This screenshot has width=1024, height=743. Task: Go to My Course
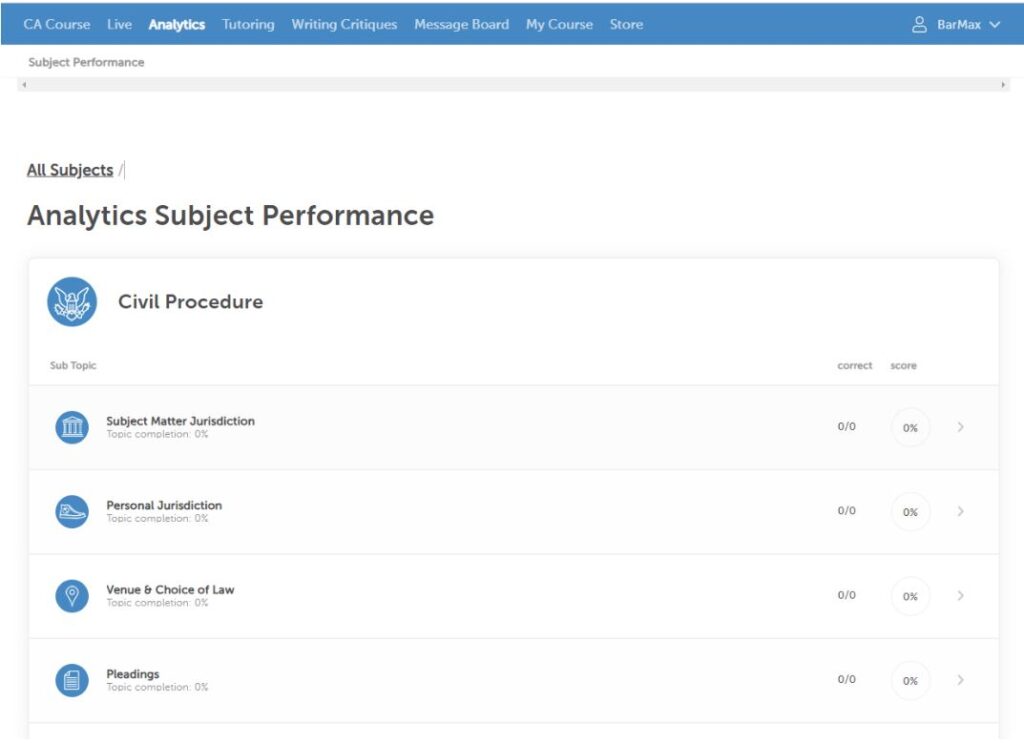point(560,24)
